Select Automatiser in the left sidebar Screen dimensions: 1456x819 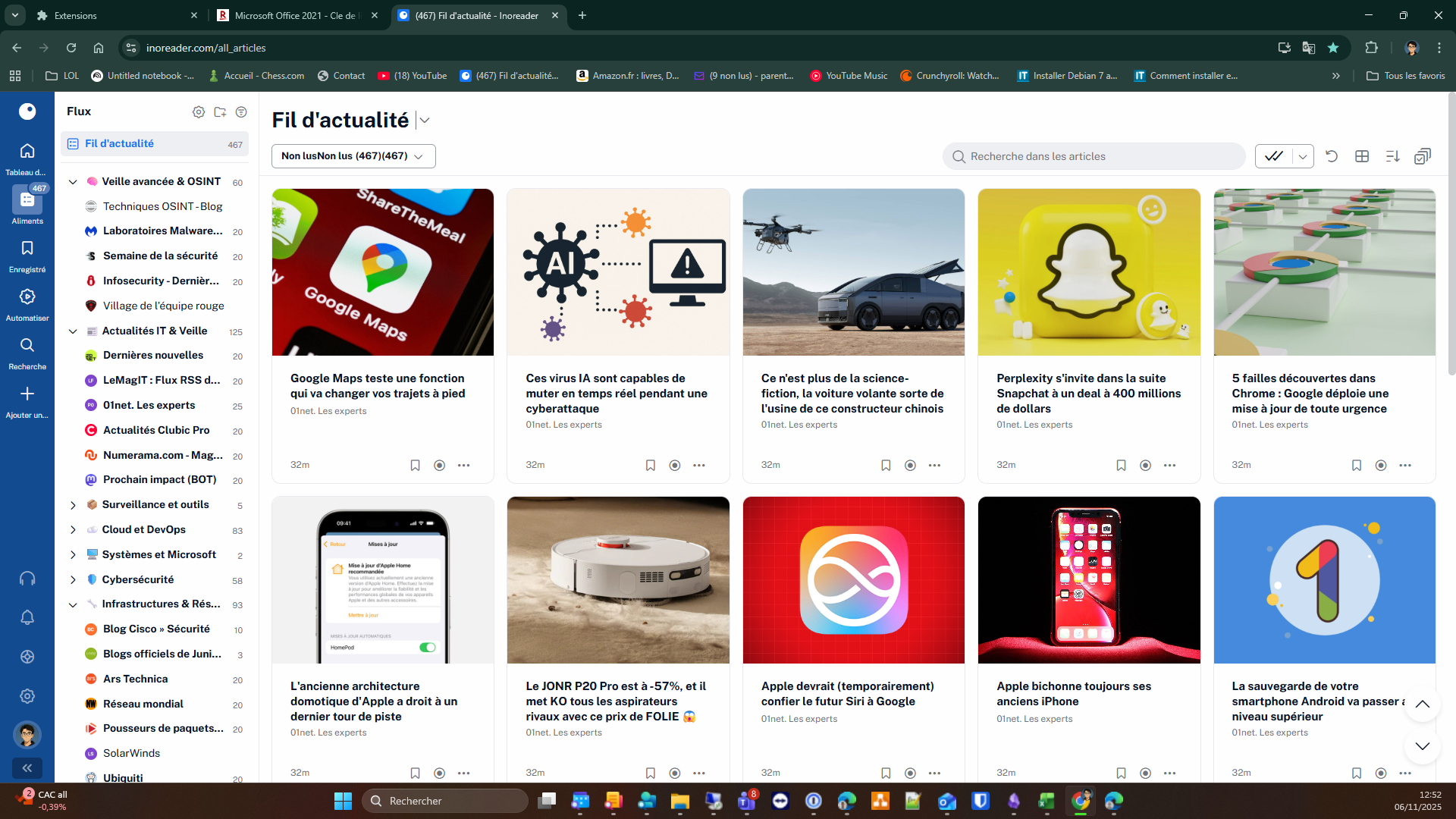(27, 303)
